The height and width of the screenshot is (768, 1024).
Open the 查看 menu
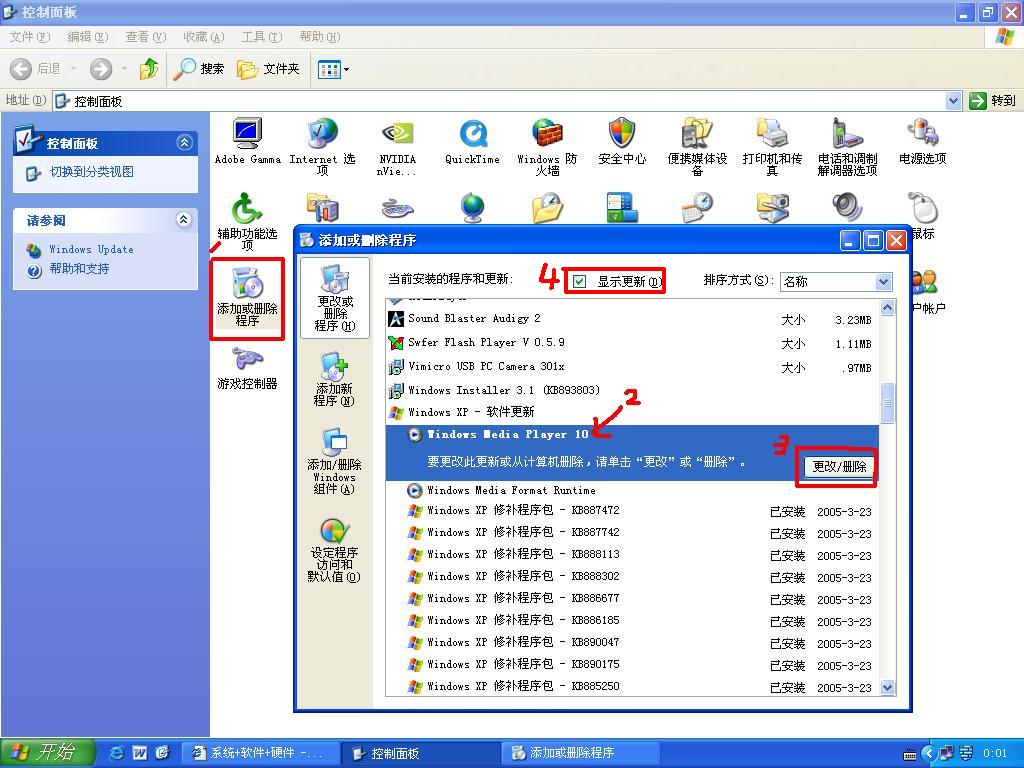click(146, 37)
